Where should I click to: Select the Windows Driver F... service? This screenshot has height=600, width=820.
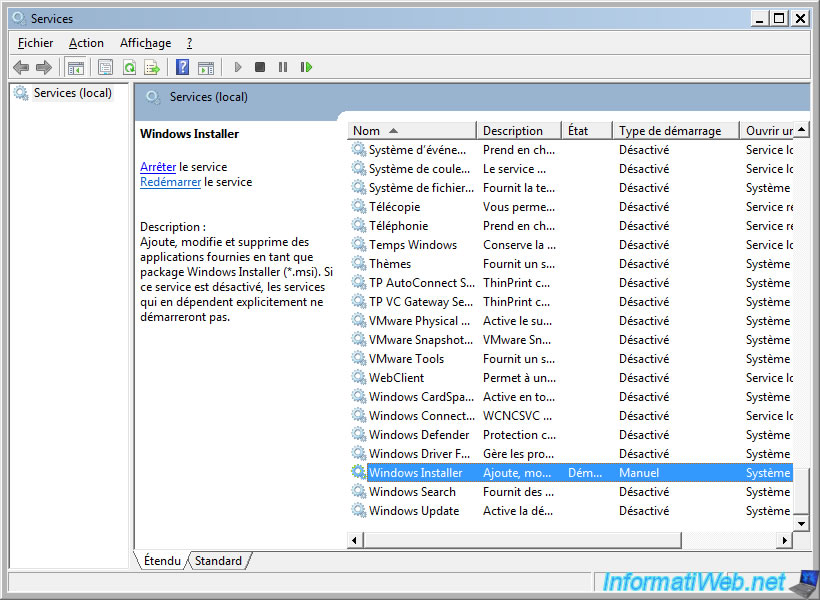[571, 454]
